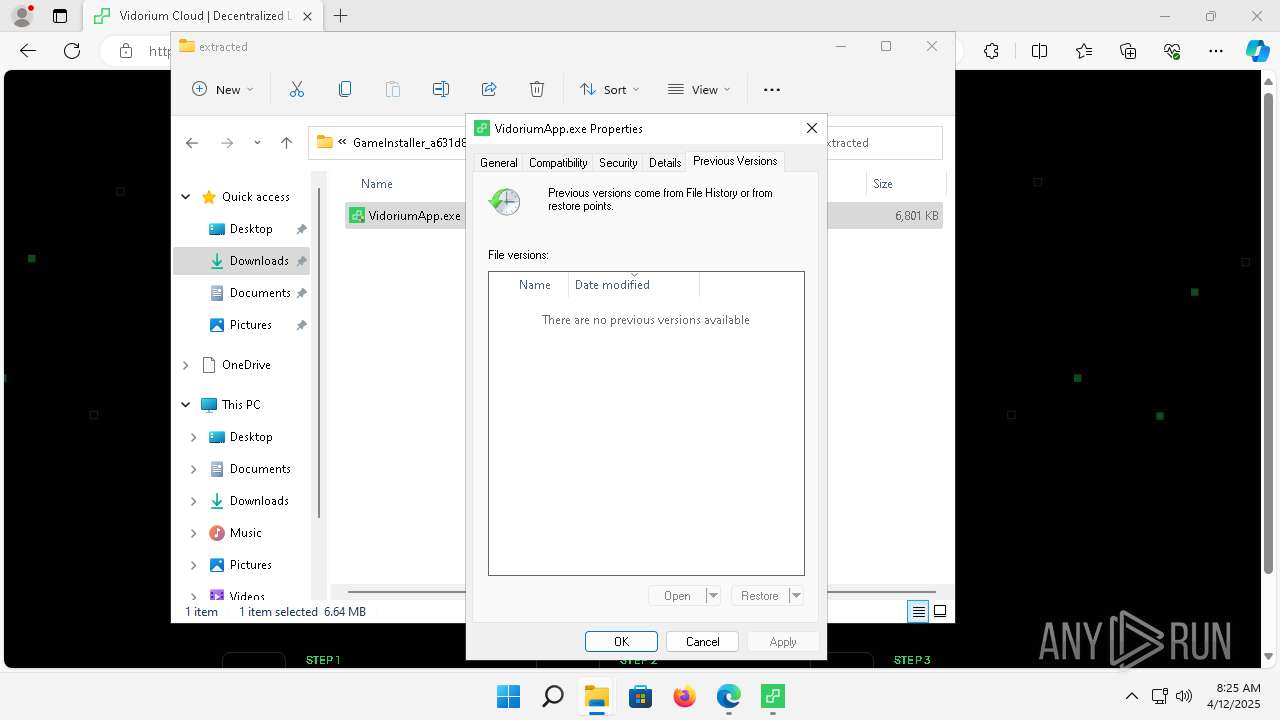
Task: Click the Delete trash icon in Explorer
Action: point(537,89)
